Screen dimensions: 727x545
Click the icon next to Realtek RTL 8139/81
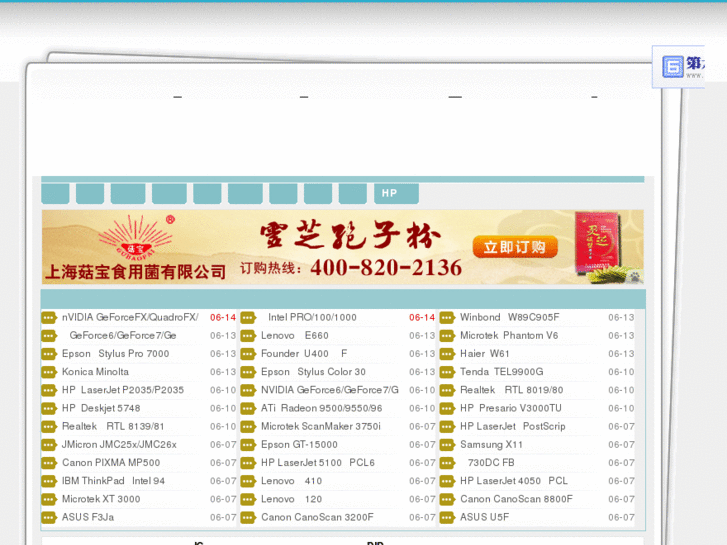(49, 427)
